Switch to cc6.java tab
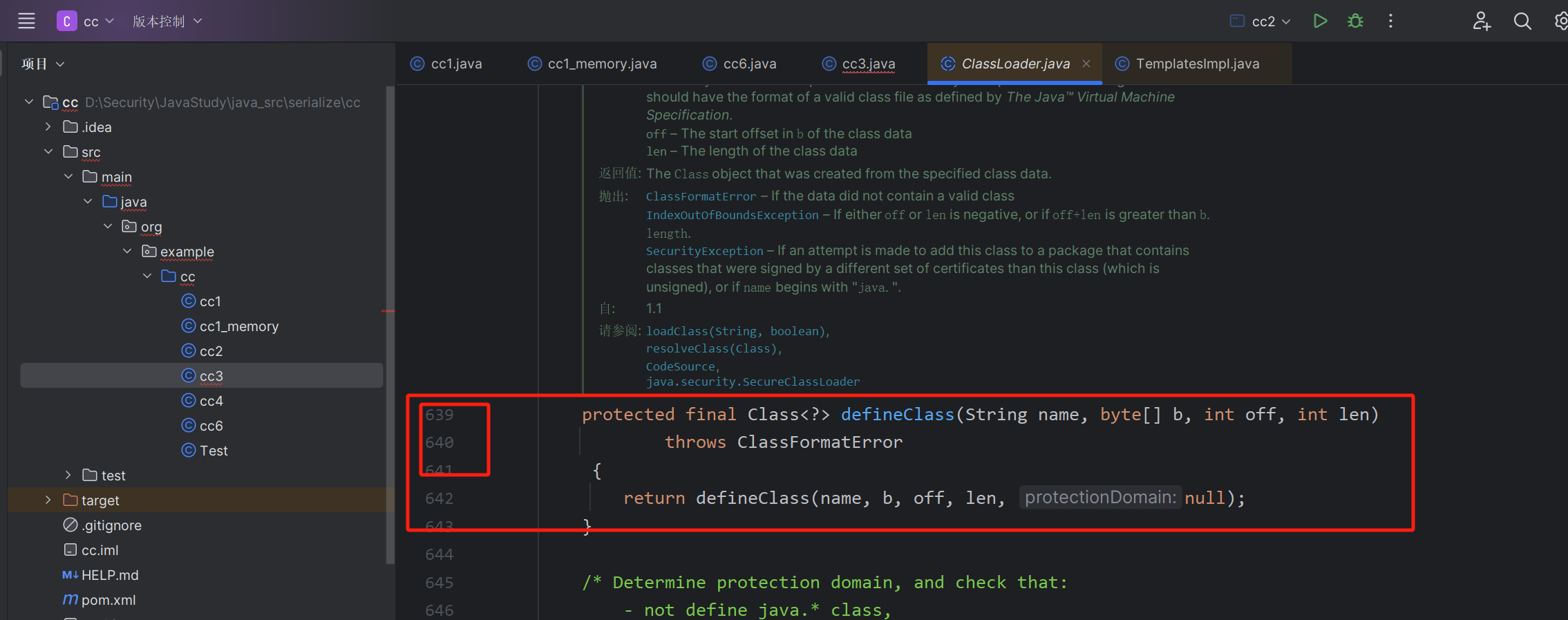 (739, 64)
